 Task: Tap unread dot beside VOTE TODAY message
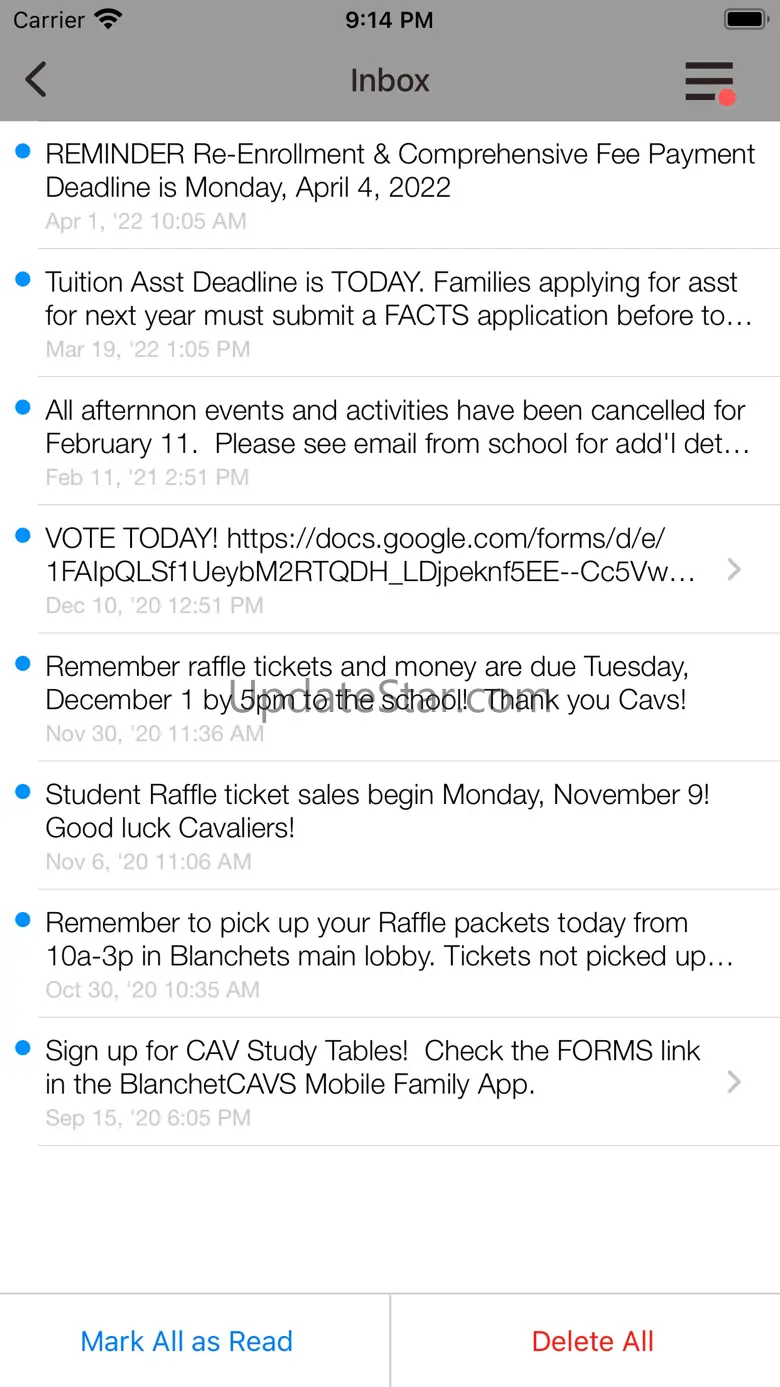tap(23, 537)
